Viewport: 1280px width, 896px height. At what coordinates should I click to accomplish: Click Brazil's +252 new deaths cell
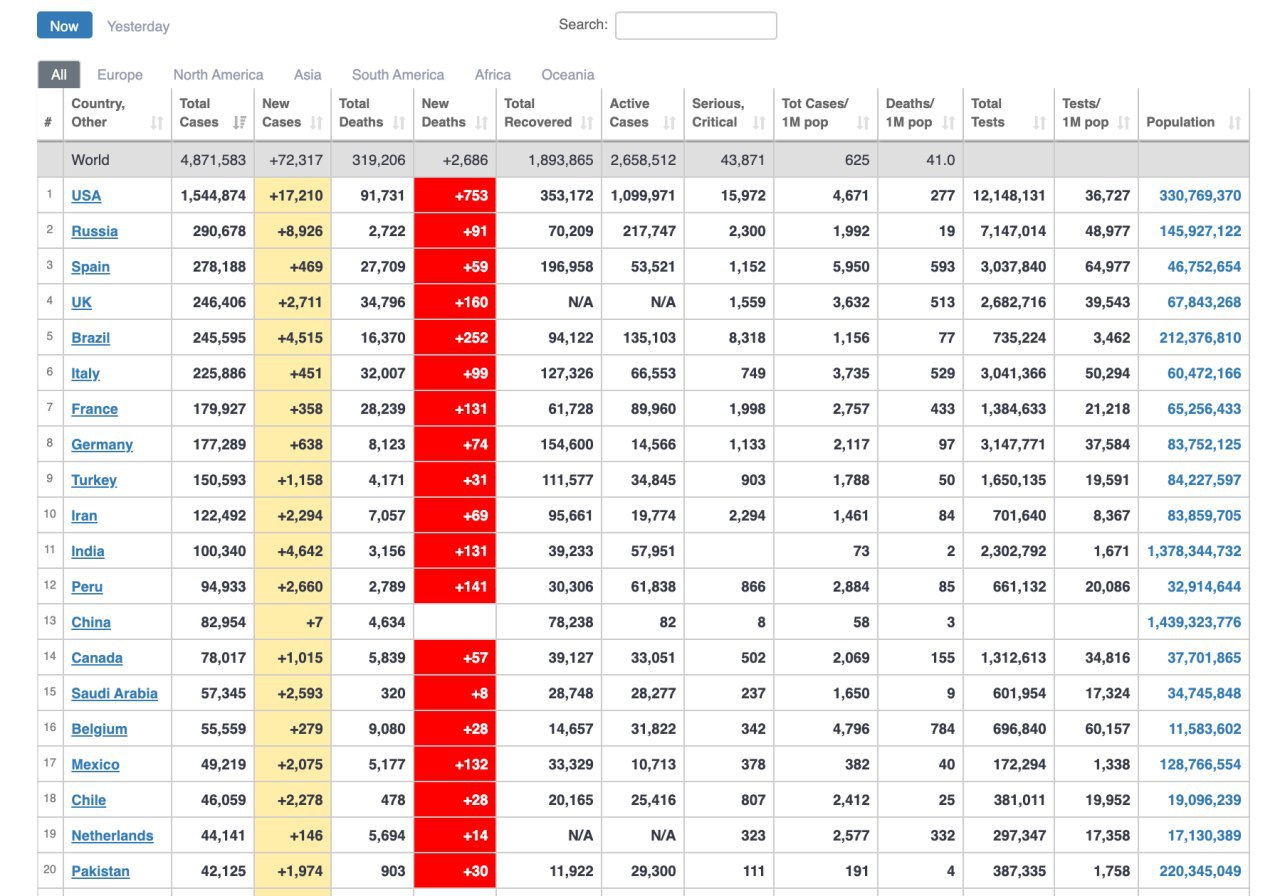(x=455, y=337)
